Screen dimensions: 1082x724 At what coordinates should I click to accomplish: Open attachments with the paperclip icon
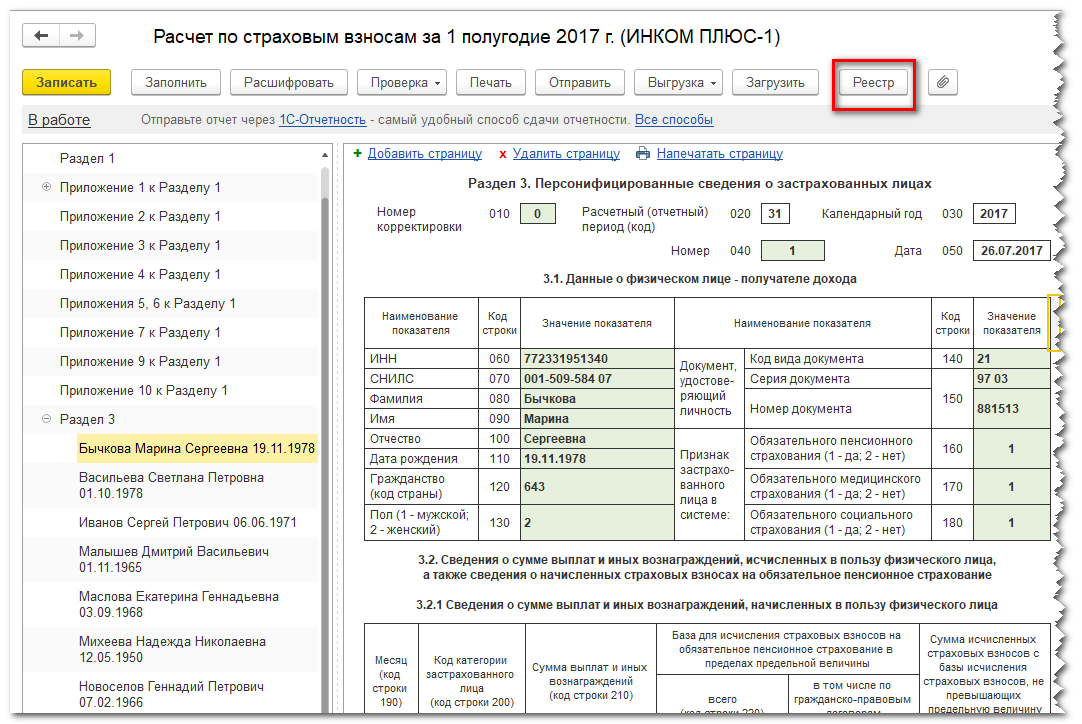coord(943,82)
